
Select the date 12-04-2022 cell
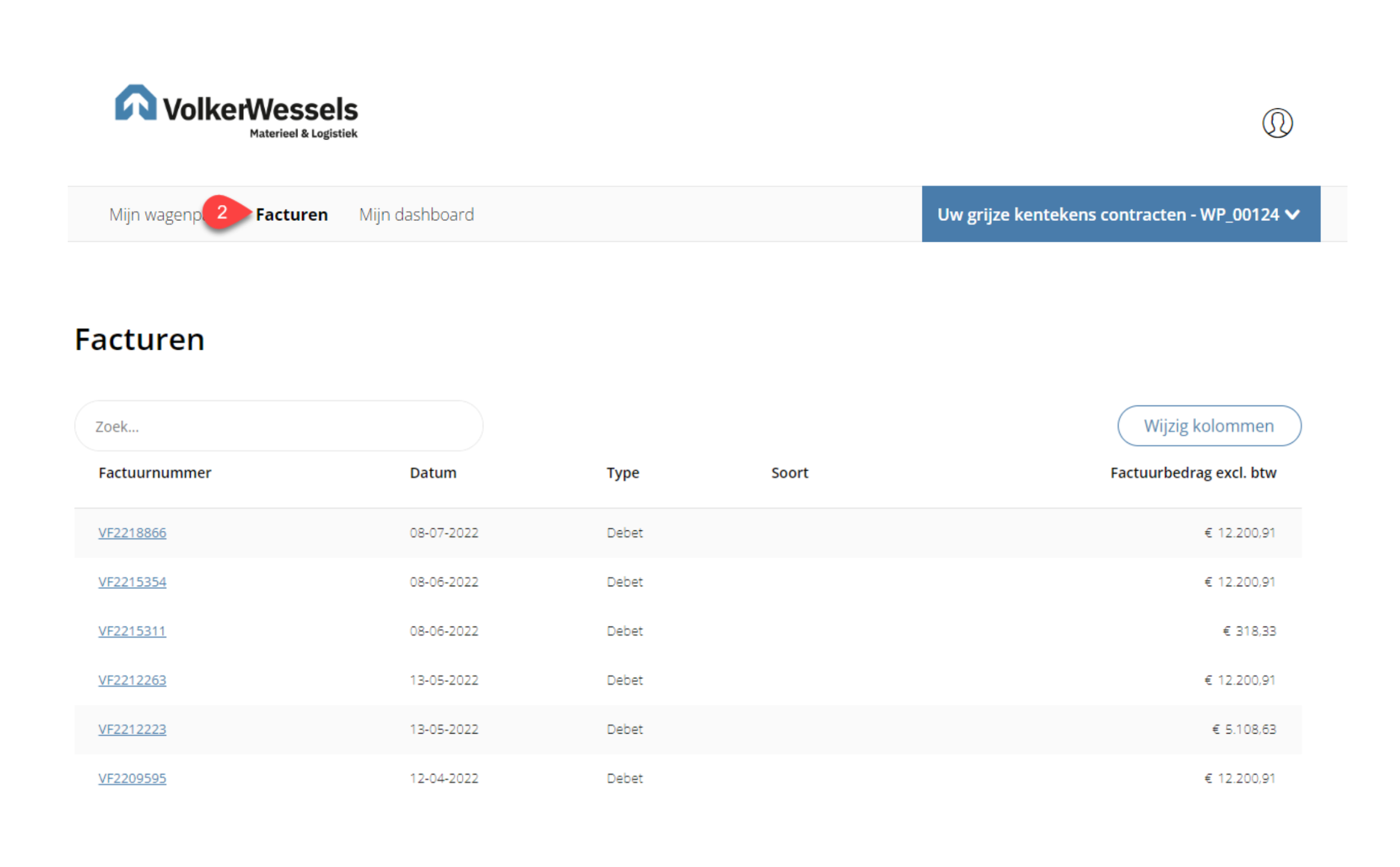coord(444,778)
